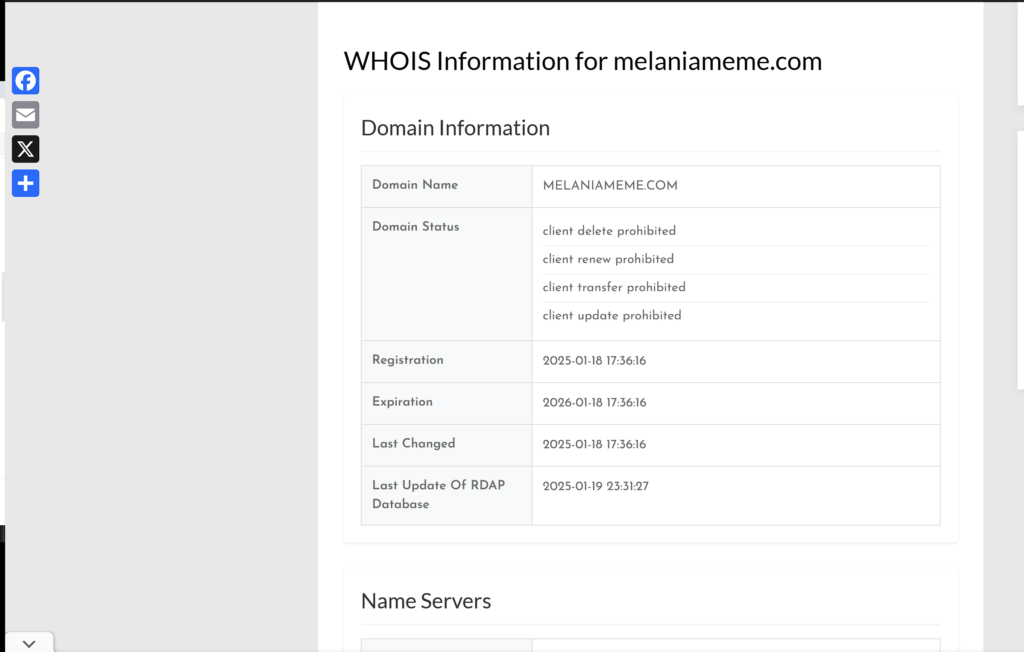Collapse the share bar with the chevron
This screenshot has width=1024, height=652.
point(29,644)
